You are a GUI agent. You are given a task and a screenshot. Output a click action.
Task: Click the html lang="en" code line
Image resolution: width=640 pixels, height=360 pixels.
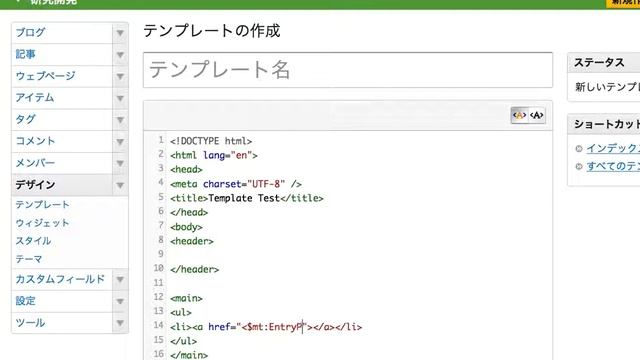[214, 156]
